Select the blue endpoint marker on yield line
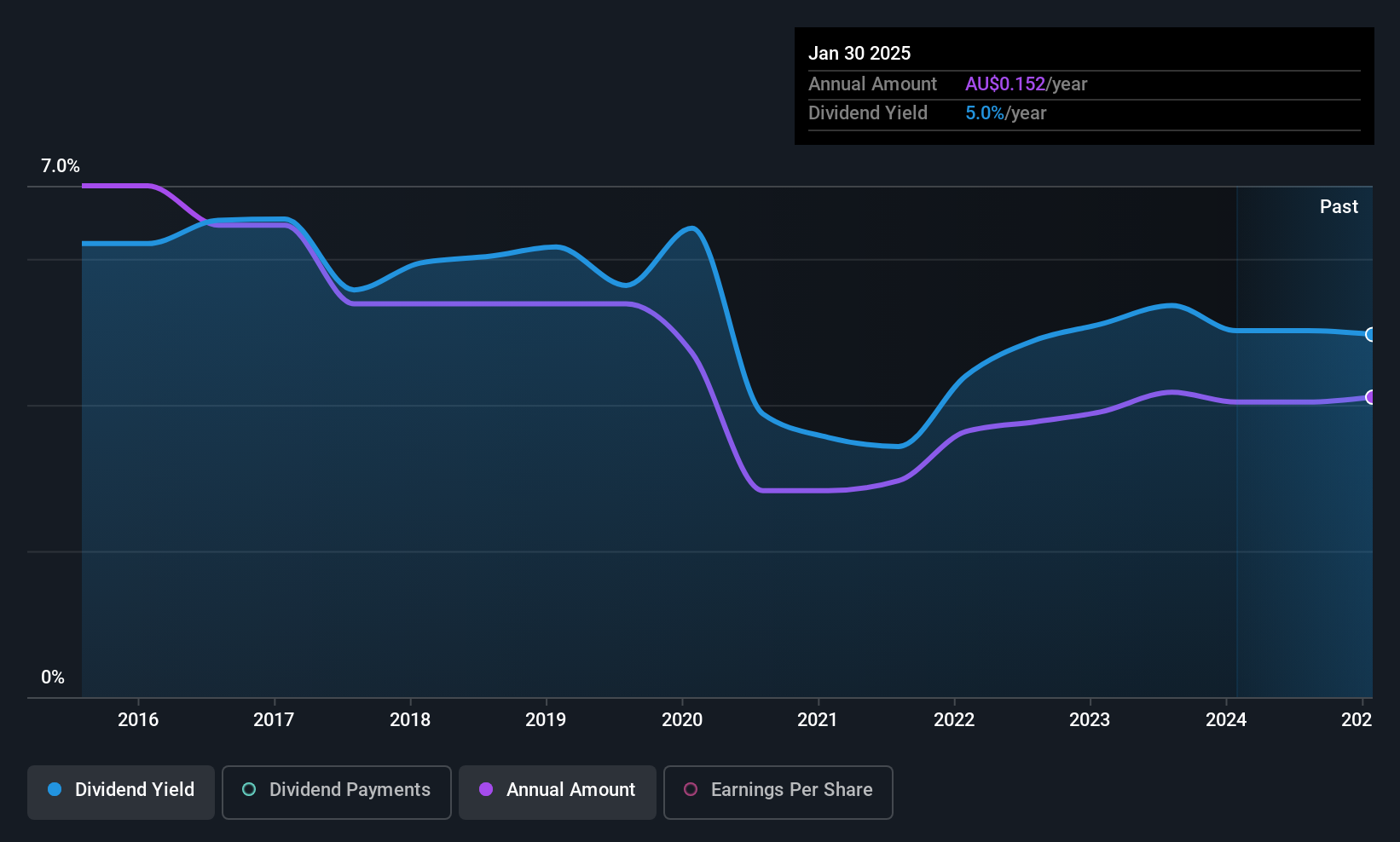Viewport: 1400px width, 842px height. point(1370,334)
